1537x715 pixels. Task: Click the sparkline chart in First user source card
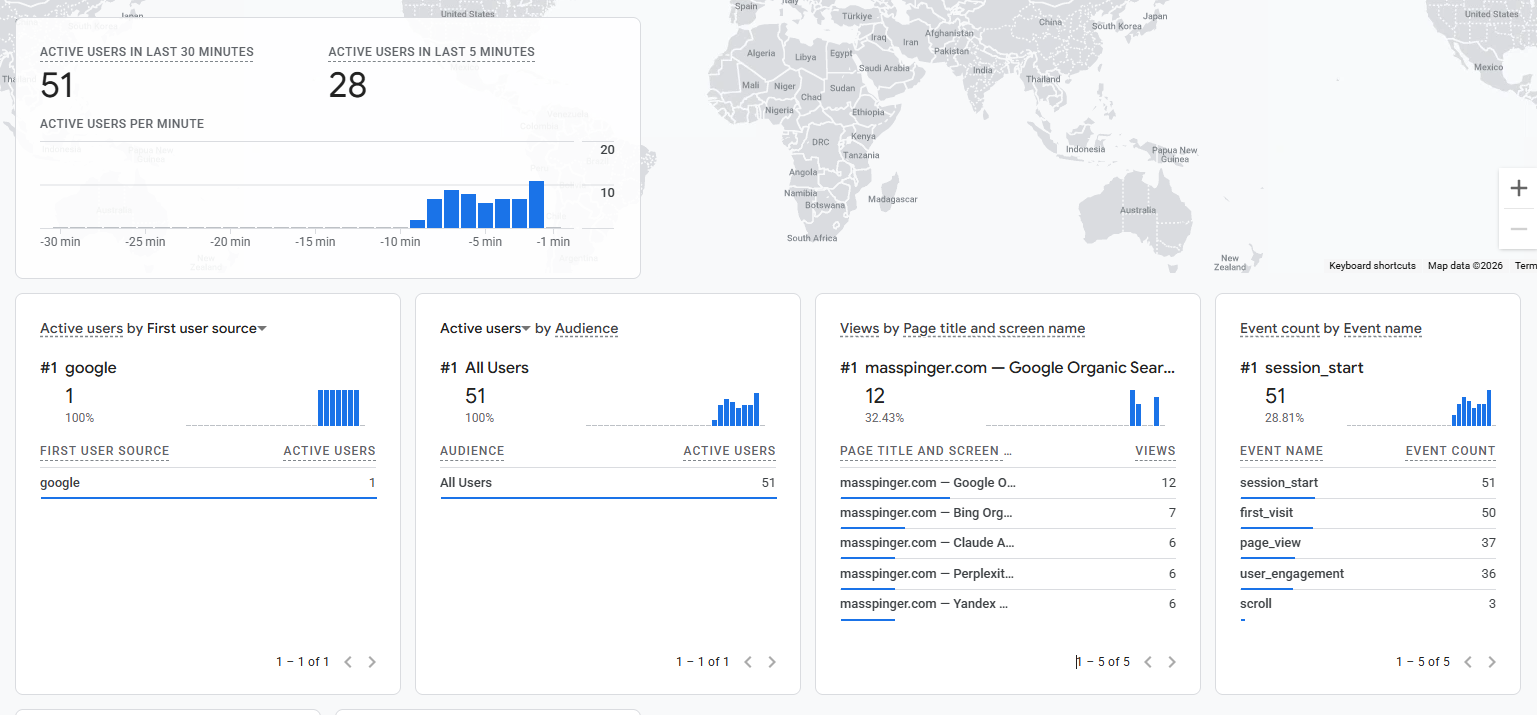point(273,407)
